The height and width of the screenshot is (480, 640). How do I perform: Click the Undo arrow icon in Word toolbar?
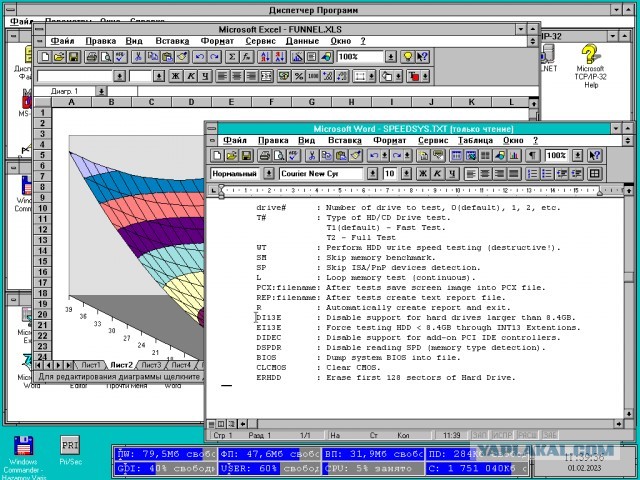(374, 156)
